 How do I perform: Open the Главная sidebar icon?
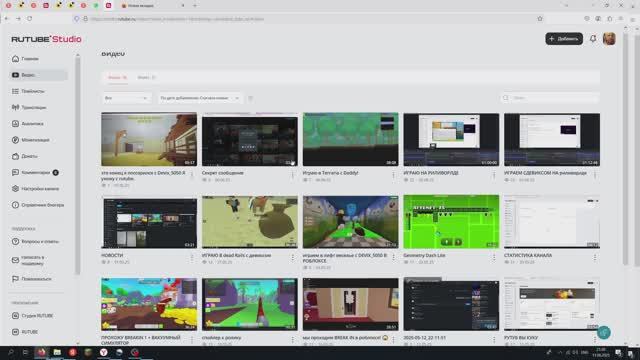tap(16, 59)
